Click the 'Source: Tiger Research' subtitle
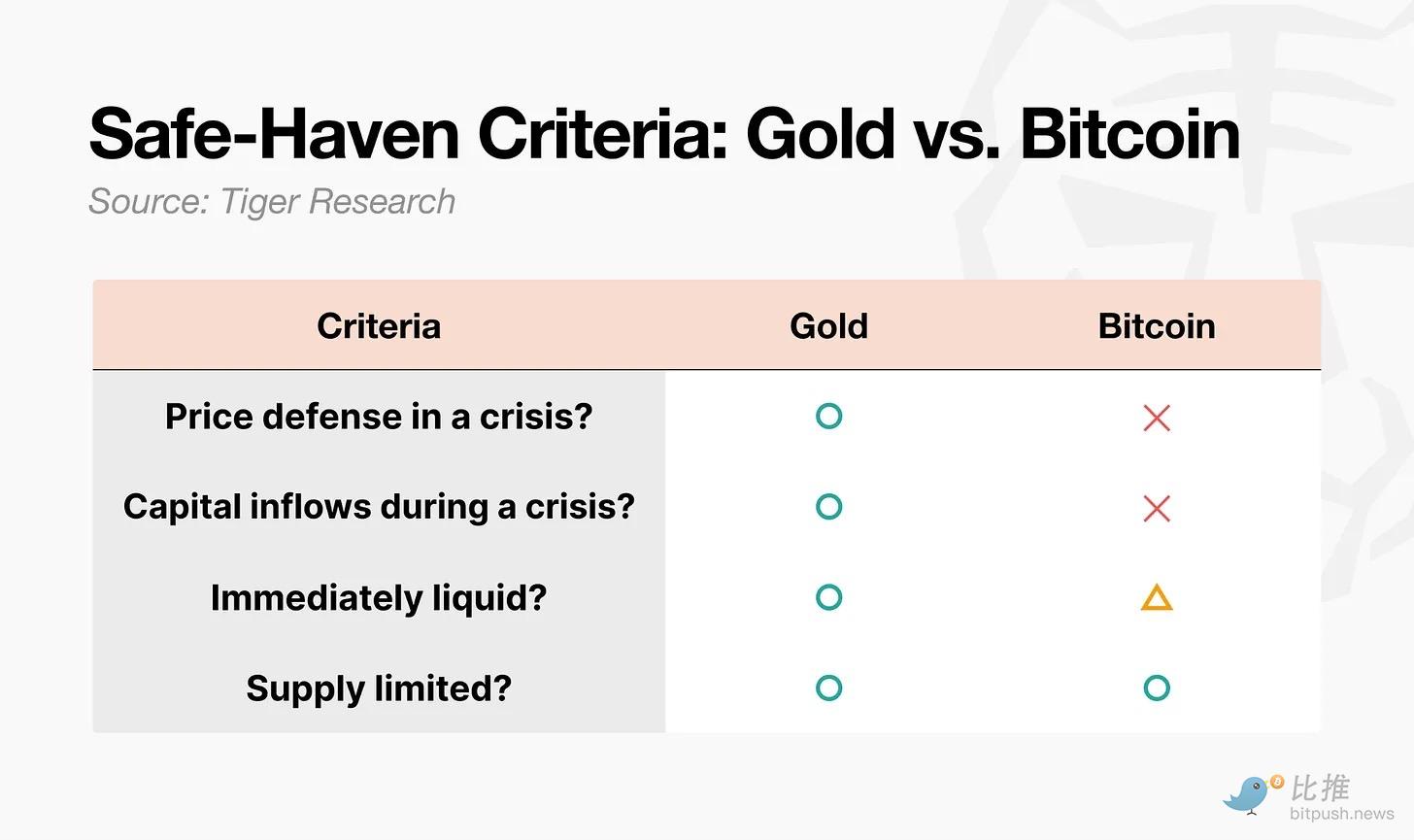The height and width of the screenshot is (840, 1414). [272, 202]
